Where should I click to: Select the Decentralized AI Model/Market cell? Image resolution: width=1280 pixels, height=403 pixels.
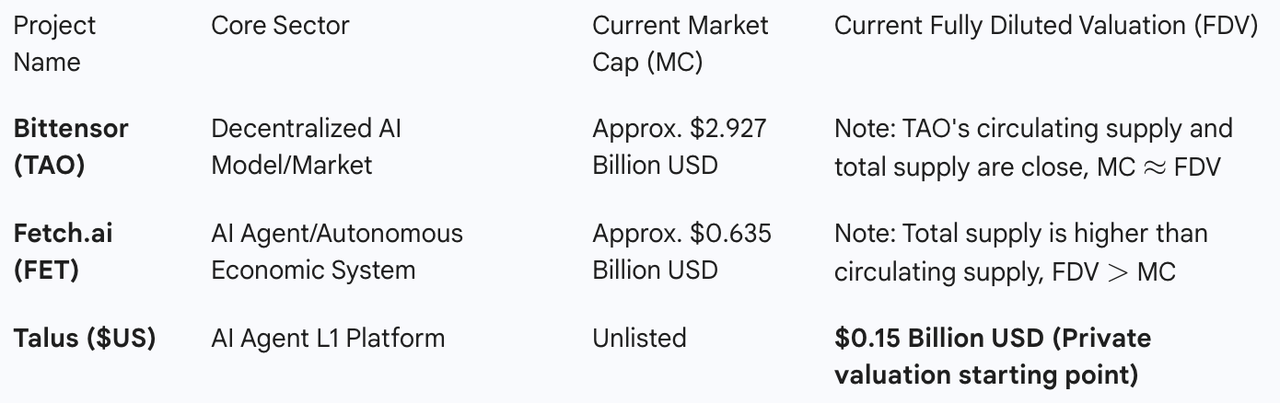(x=305, y=146)
